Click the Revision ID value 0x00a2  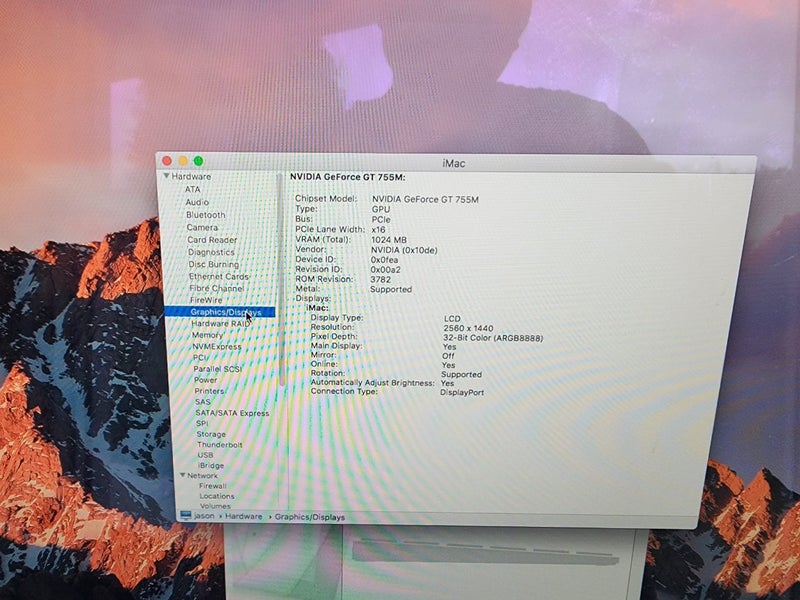(385, 270)
